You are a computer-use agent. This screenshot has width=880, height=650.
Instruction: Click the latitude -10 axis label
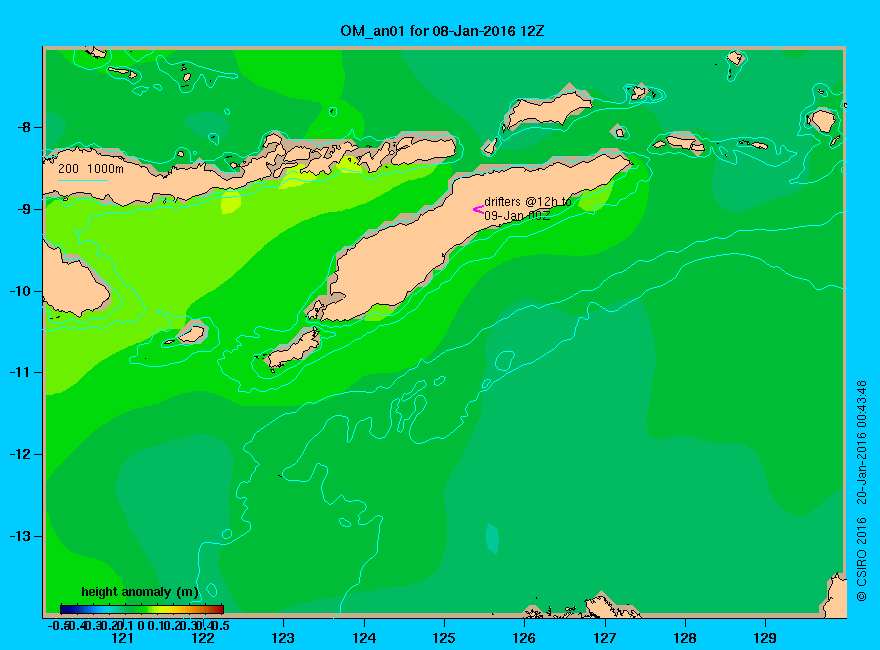20,291
